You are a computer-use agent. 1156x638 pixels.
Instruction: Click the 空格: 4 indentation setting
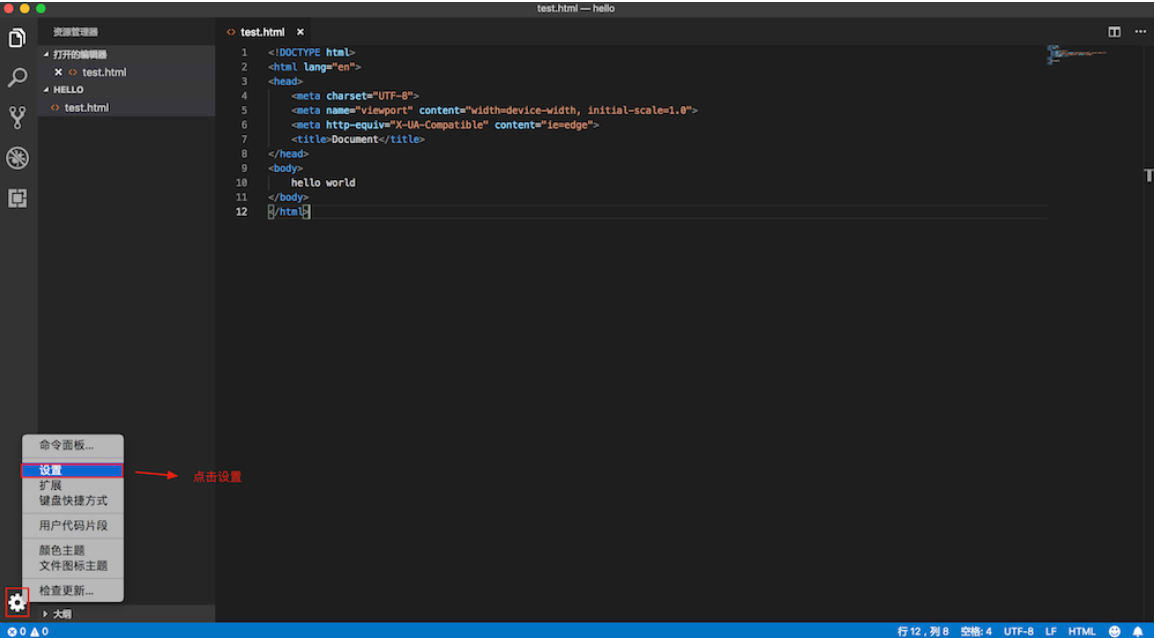[975, 631]
